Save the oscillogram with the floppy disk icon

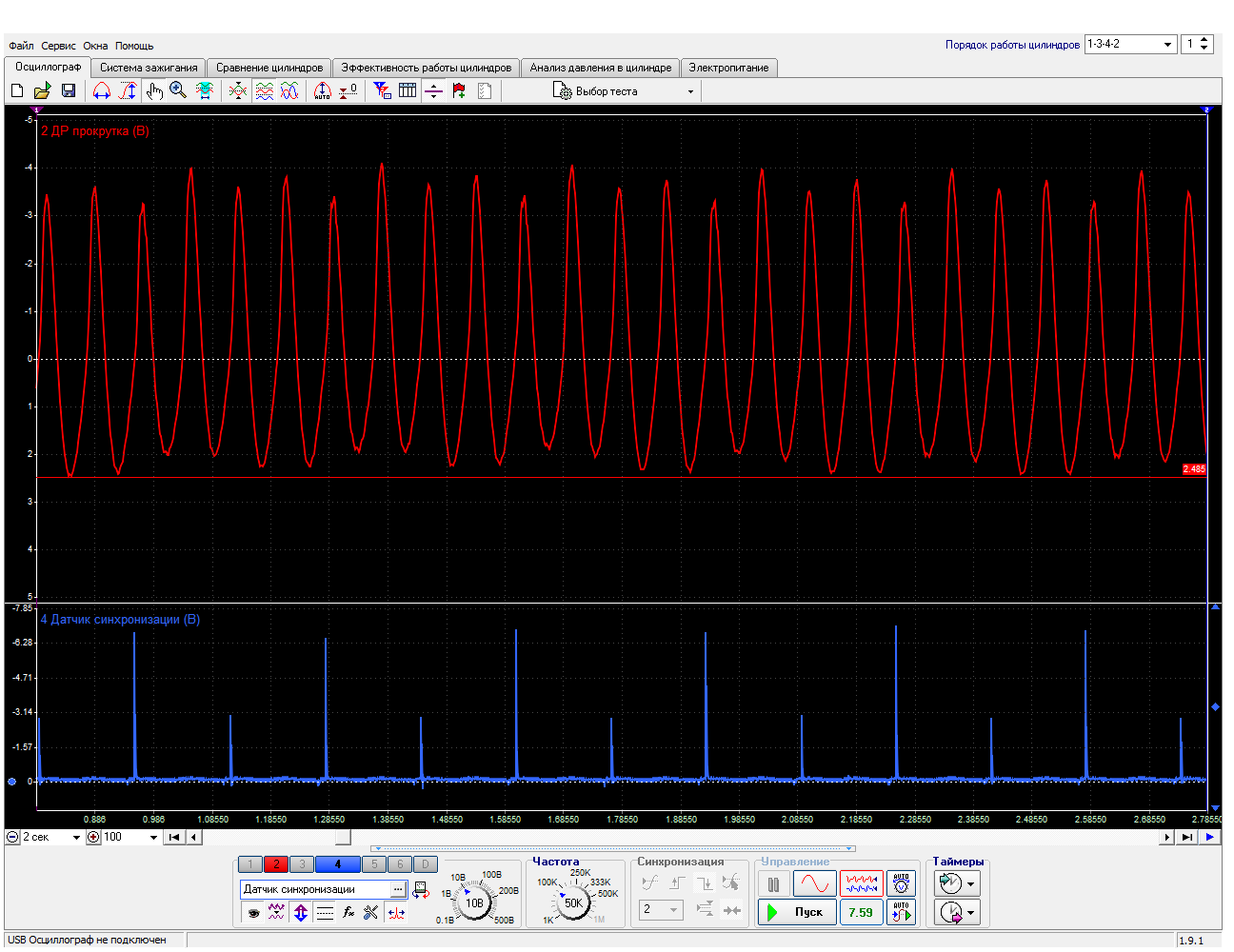(x=69, y=91)
